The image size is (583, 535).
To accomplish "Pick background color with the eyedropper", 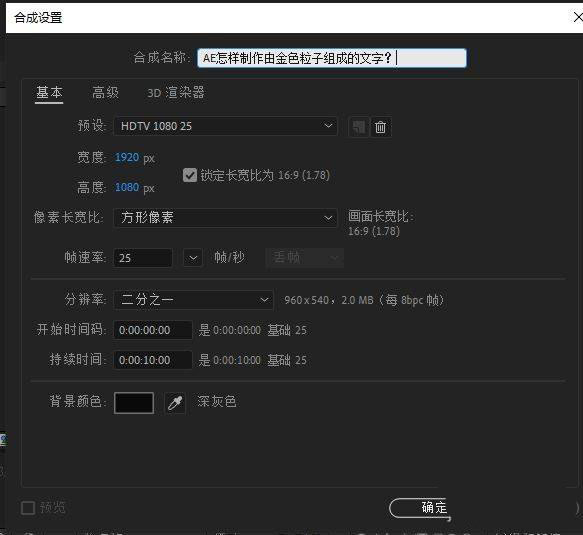I will [x=175, y=403].
